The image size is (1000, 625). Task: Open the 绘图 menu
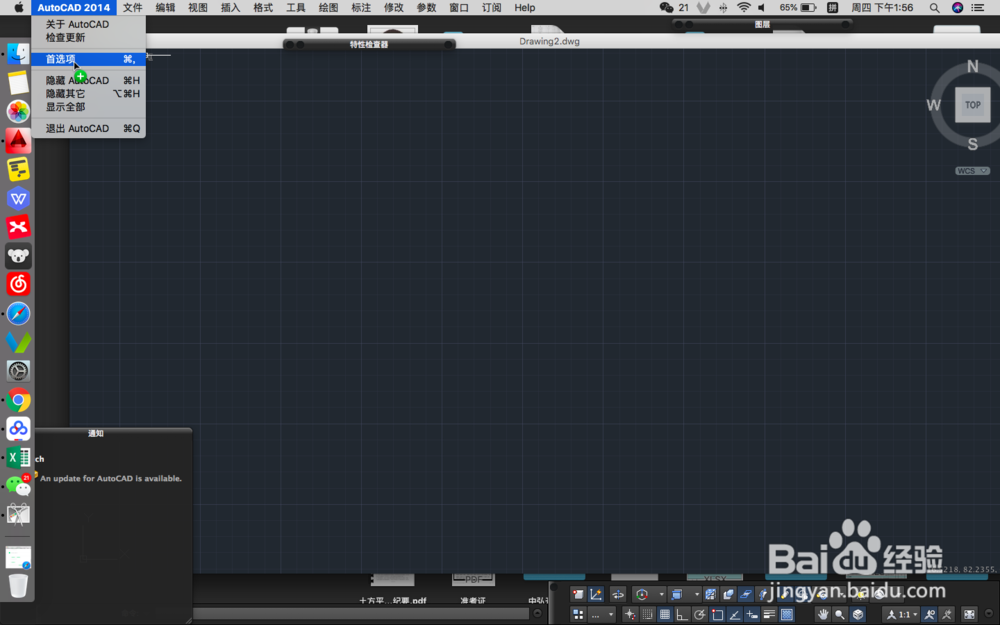328,8
